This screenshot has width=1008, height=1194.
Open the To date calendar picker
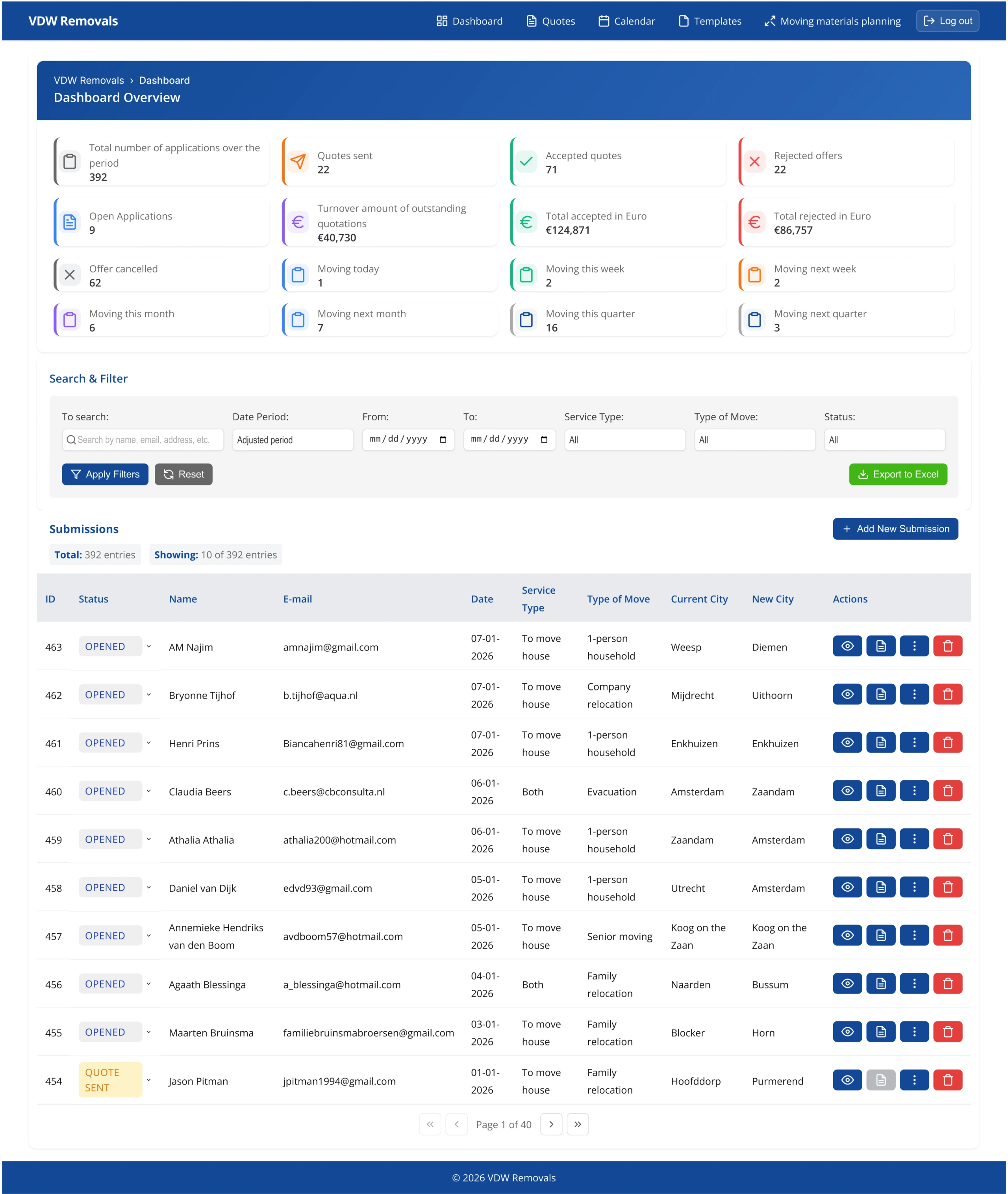pos(544,440)
